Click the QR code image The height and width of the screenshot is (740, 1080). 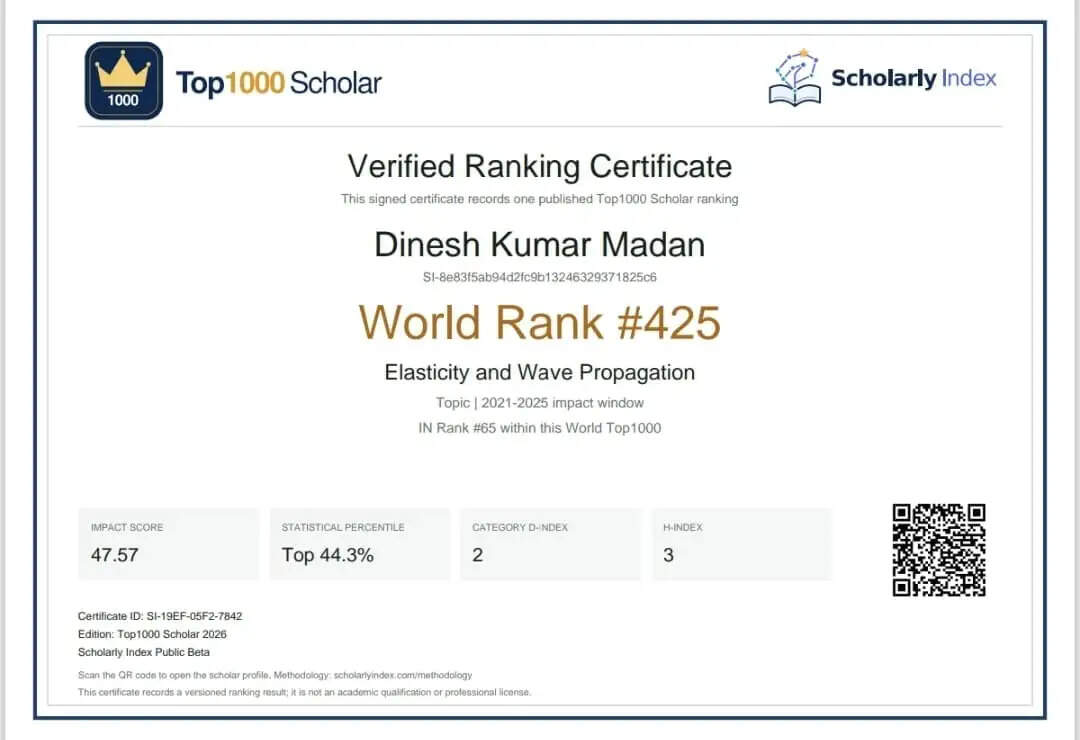click(x=939, y=550)
